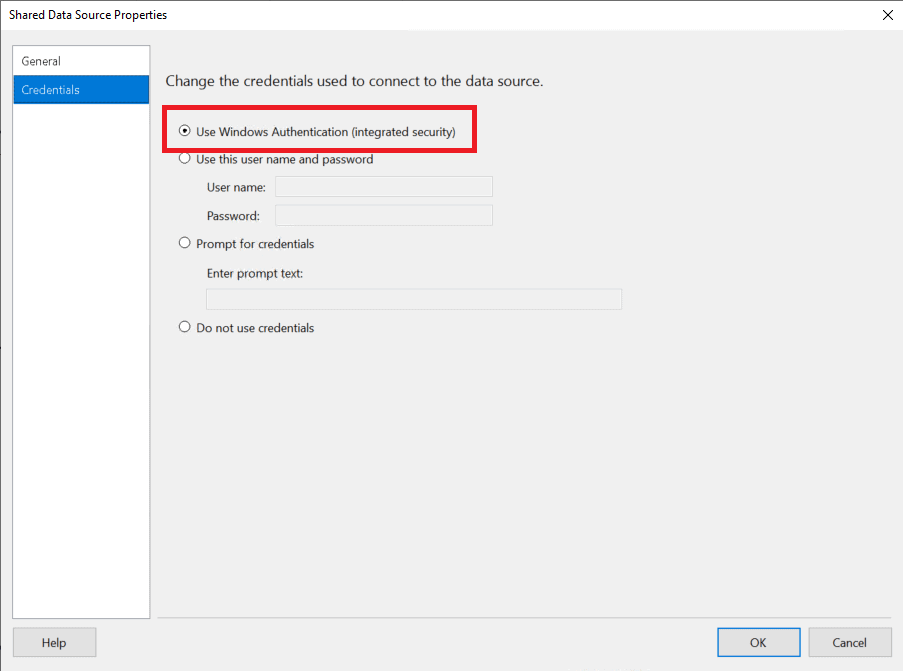Click the 'Enter prompt text:' label
Screen dimensions: 903x671
[x=255, y=274]
